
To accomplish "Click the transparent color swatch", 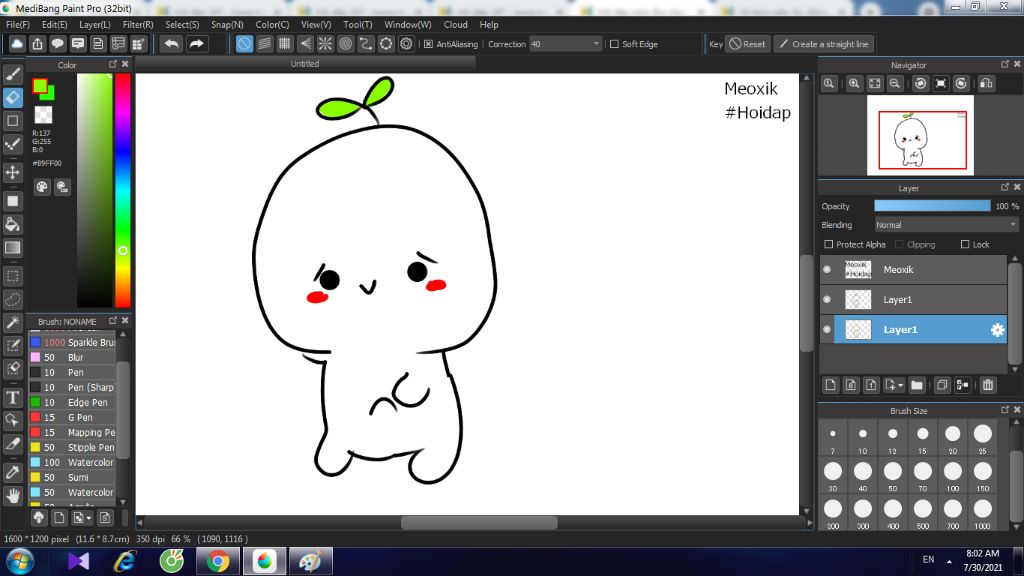I will (43, 115).
